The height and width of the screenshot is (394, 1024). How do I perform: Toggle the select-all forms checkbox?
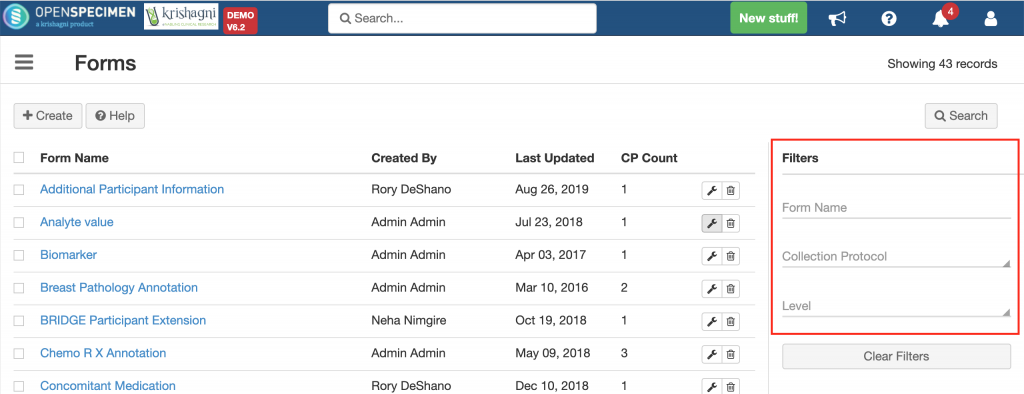coord(19,157)
